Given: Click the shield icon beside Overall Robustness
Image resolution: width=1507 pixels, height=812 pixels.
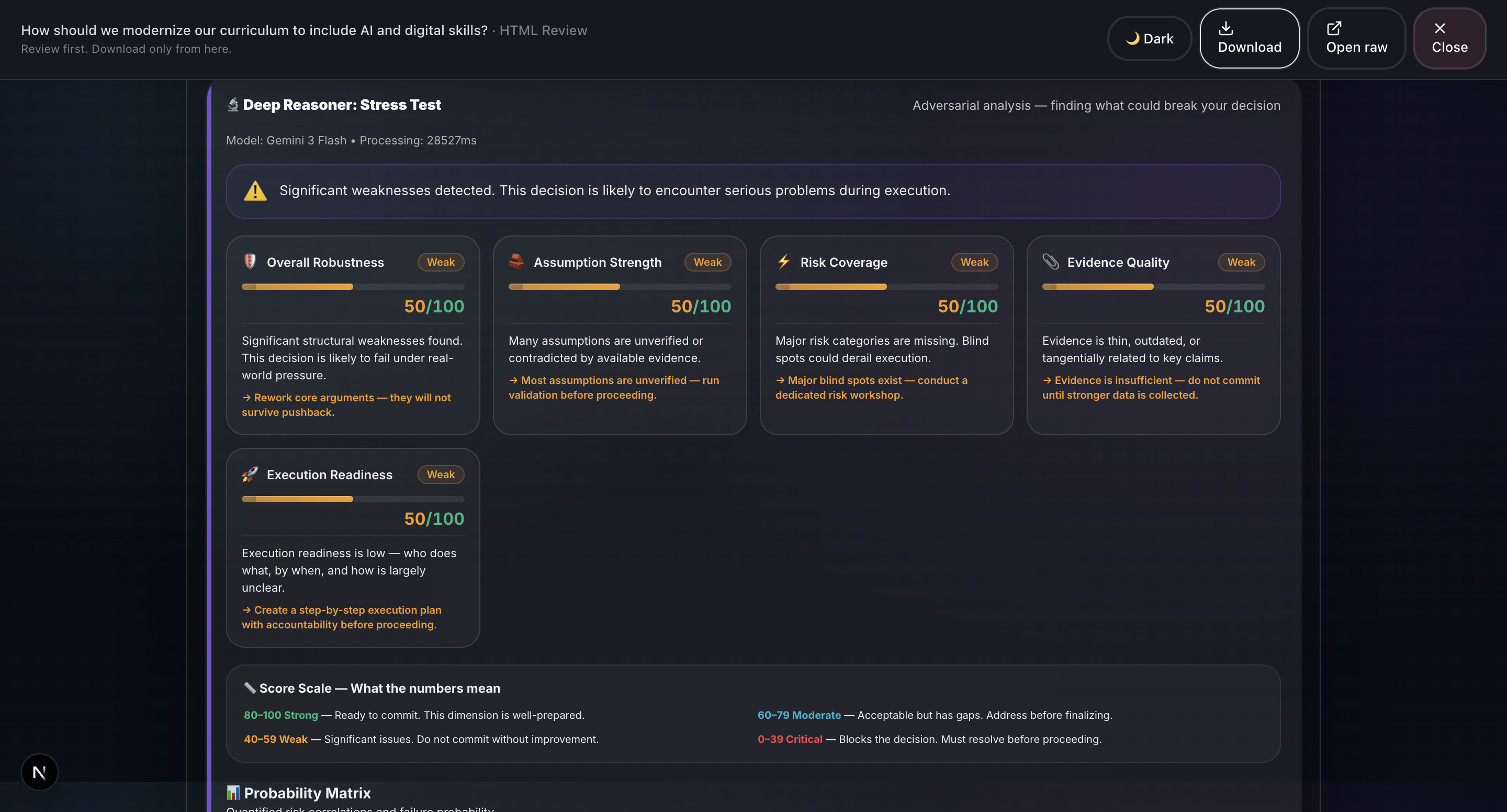Looking at the screenshot, I should 250,261.
